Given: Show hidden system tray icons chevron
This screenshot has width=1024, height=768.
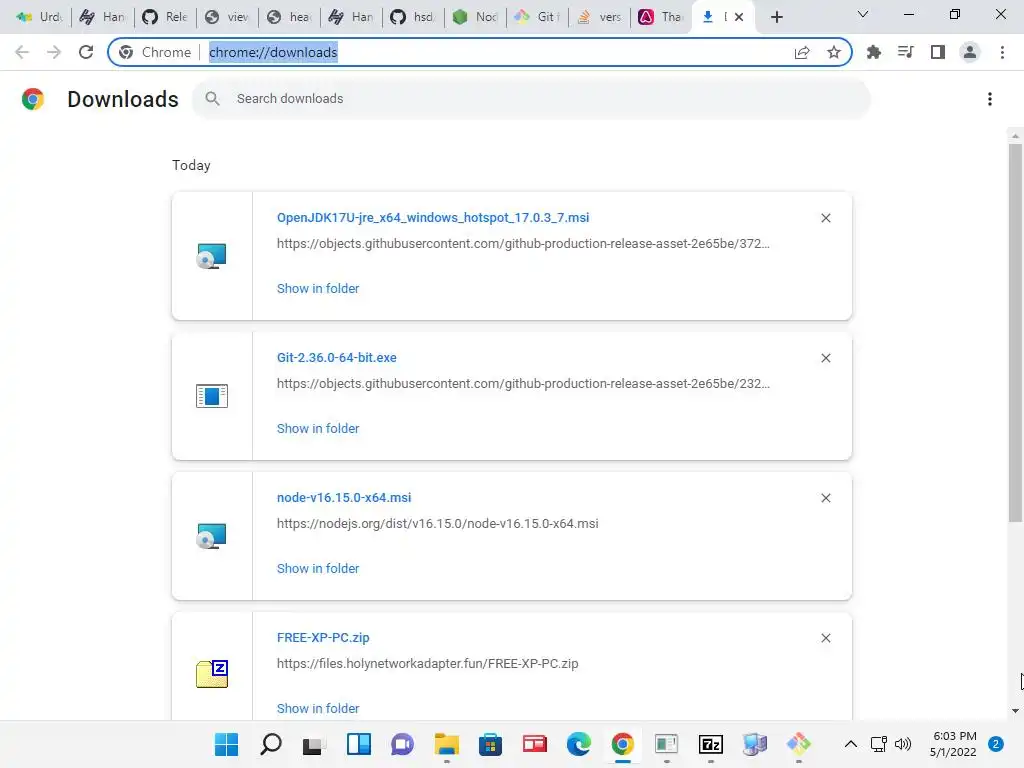Looking at the screenshot, I should [x=850, y=744].
